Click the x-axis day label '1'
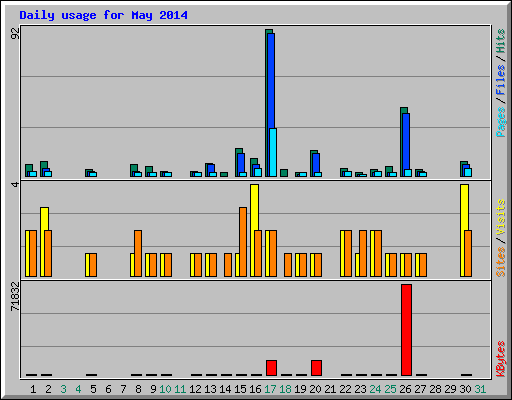The image size is (512, 400). coord(33,389)
